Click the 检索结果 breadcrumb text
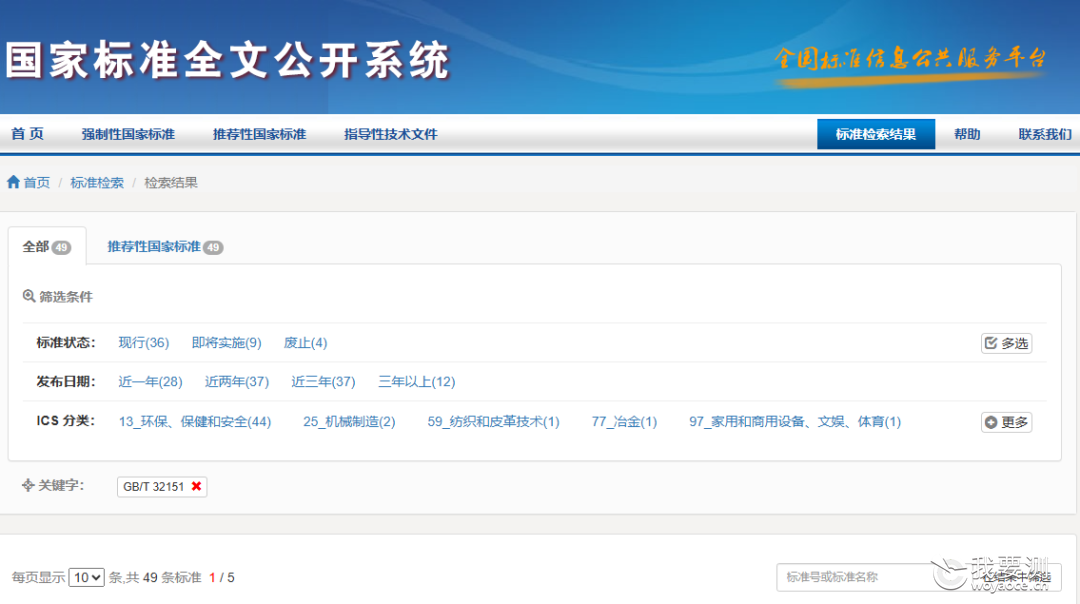 tap(171, 183)
